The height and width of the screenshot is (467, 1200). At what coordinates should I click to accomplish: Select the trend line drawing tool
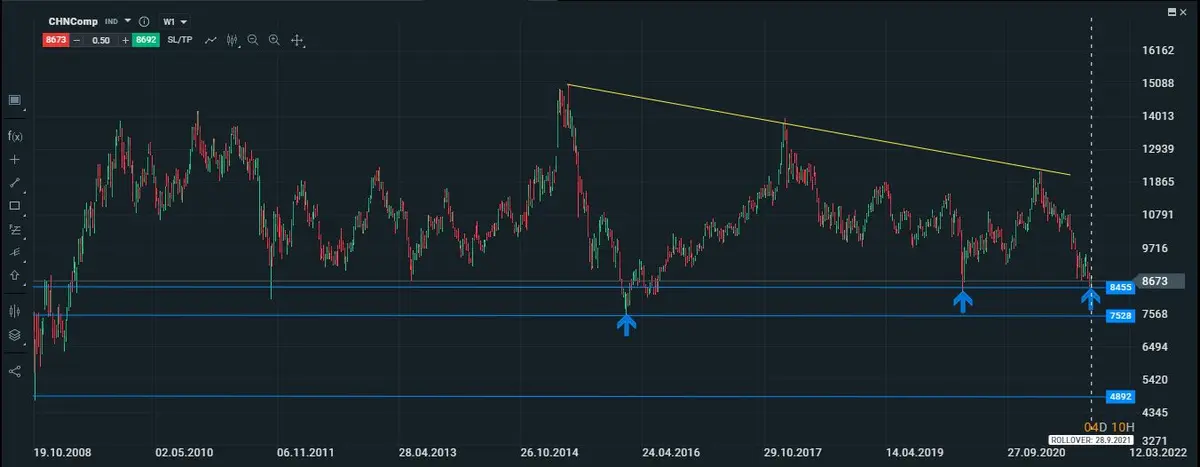click(15, 183)
